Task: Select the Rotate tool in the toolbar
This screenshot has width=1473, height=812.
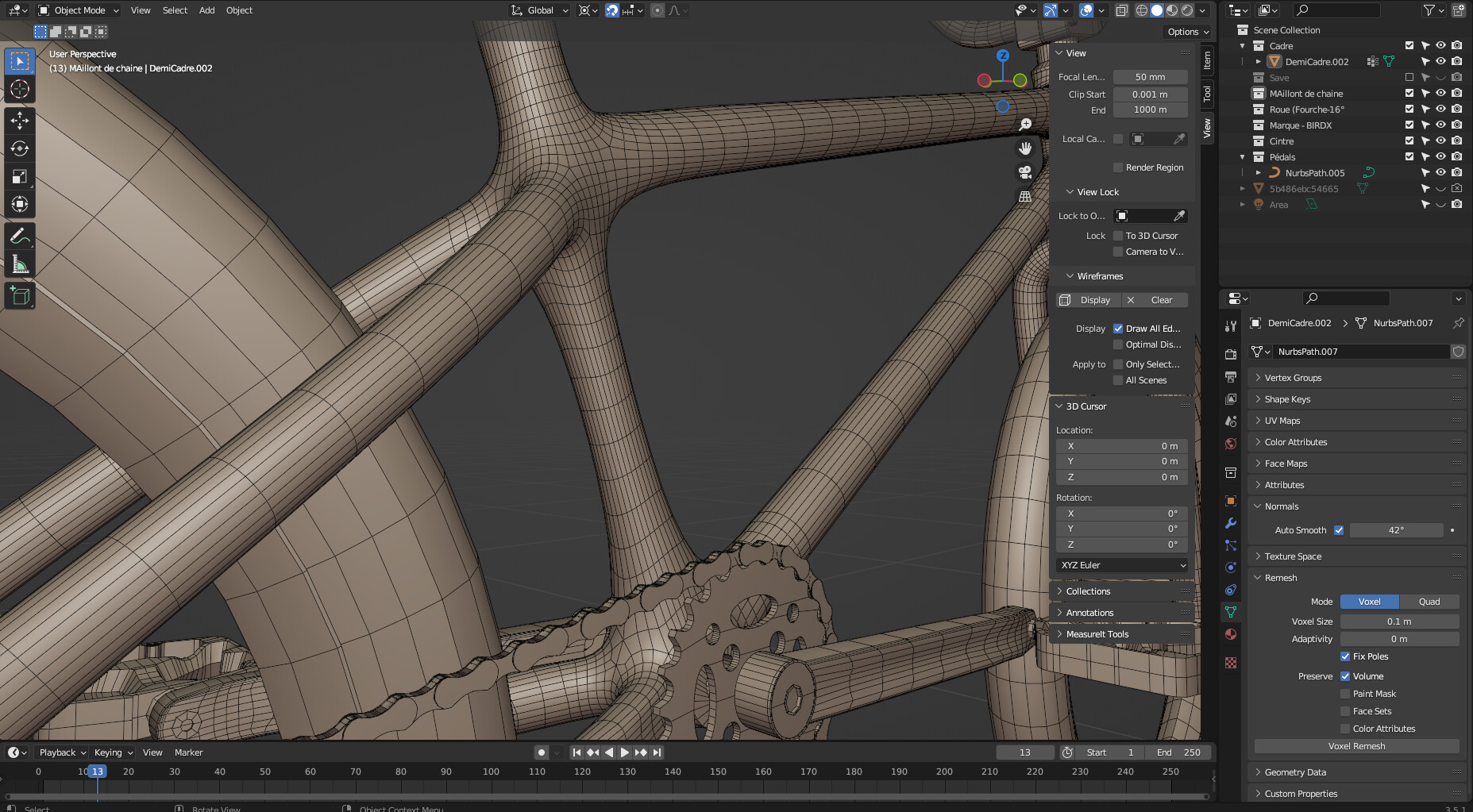Action: click(19, 148)
